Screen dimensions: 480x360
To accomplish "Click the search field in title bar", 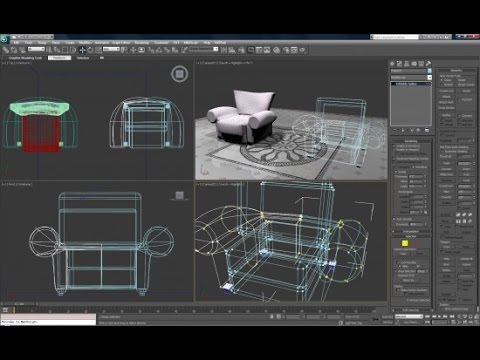I will 394,37.
